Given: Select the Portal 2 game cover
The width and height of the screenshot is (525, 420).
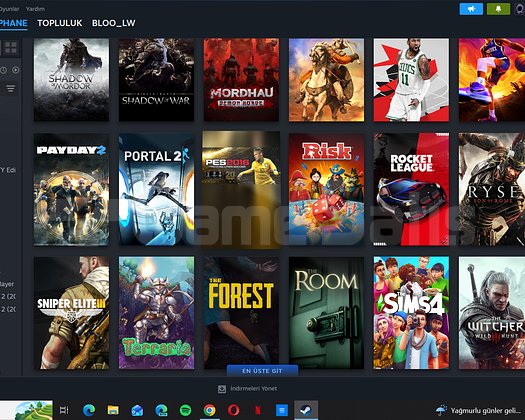Looking at the screenshot, I should (x=156, y=190).
